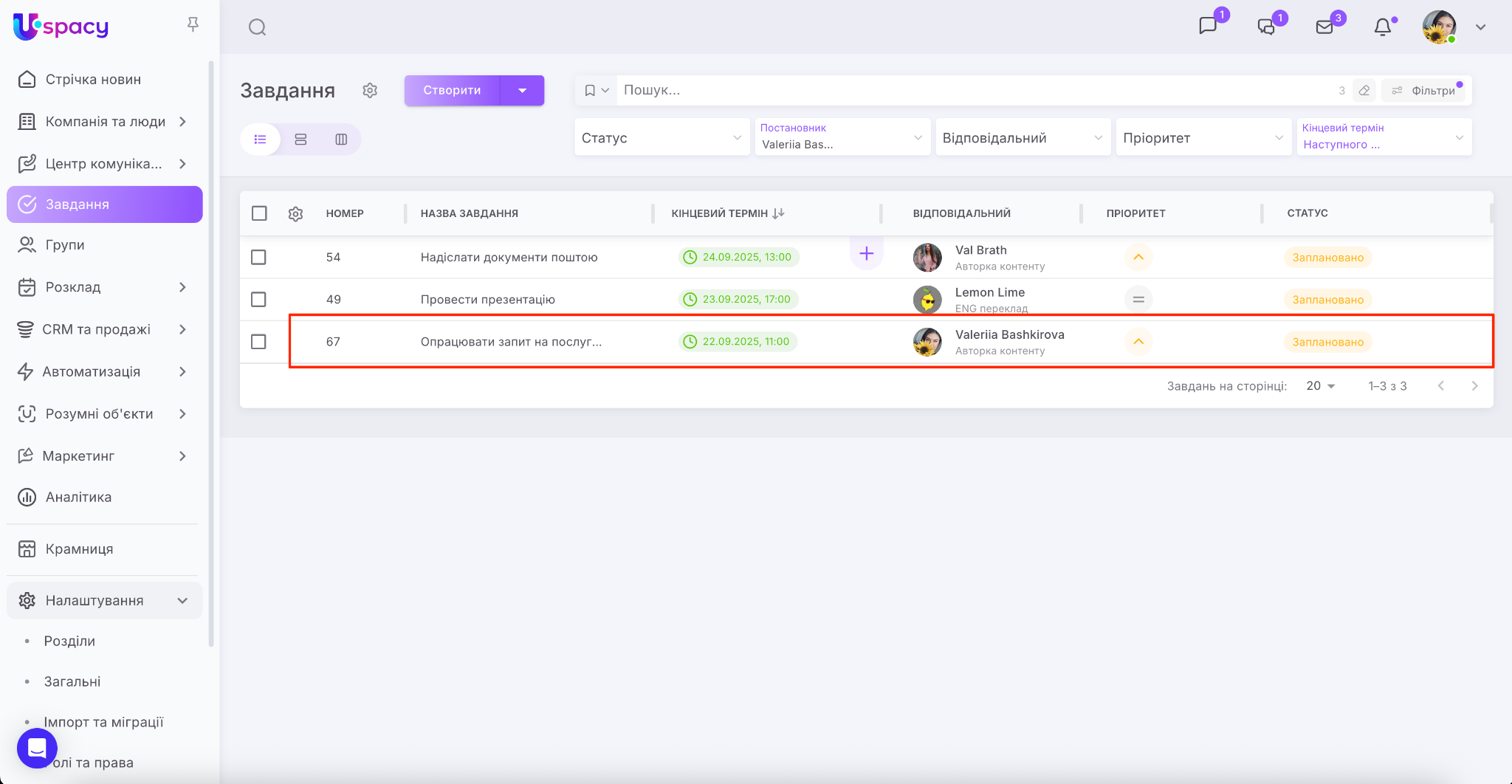Switch to the kanban board view icon
Viewport: 1512px width, 784px height.
341,140
